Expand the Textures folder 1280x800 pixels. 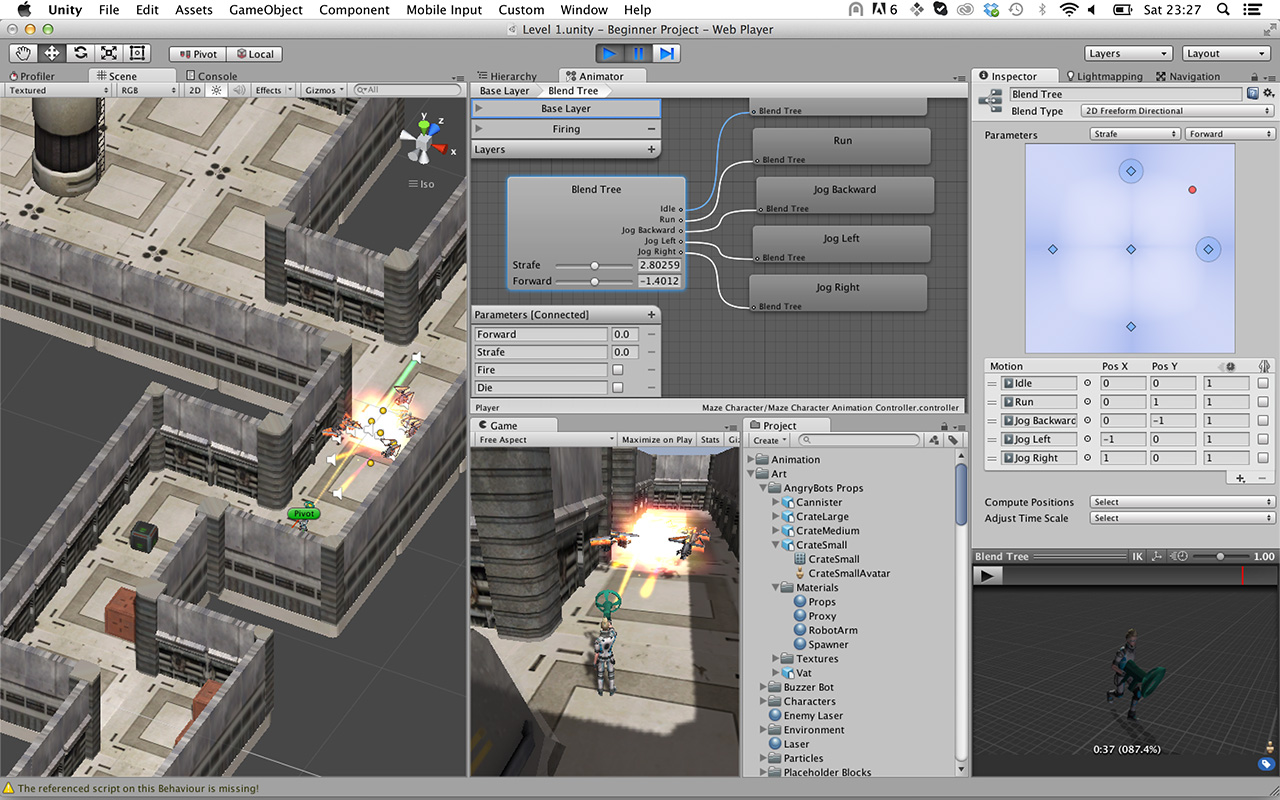click(x=775, y=659)
